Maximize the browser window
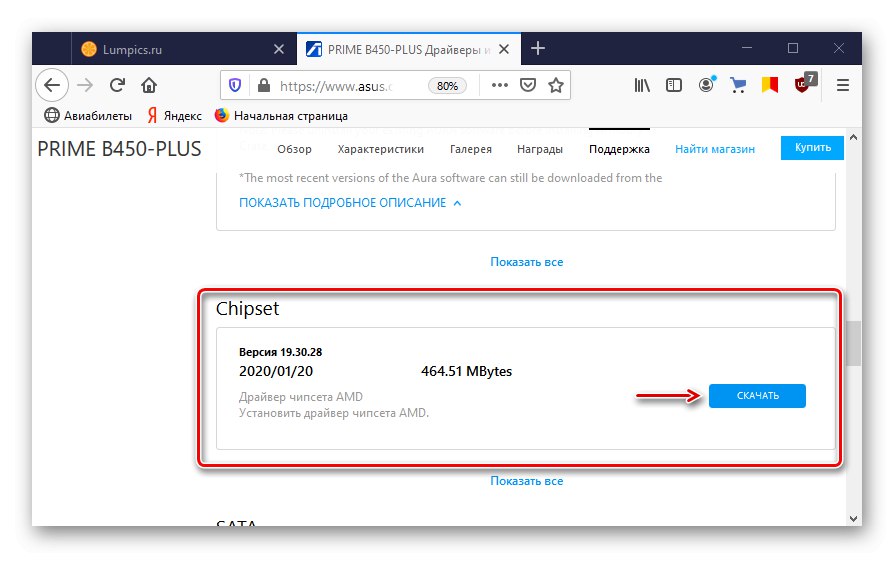894x569 pixels. (x=793, y=48)
